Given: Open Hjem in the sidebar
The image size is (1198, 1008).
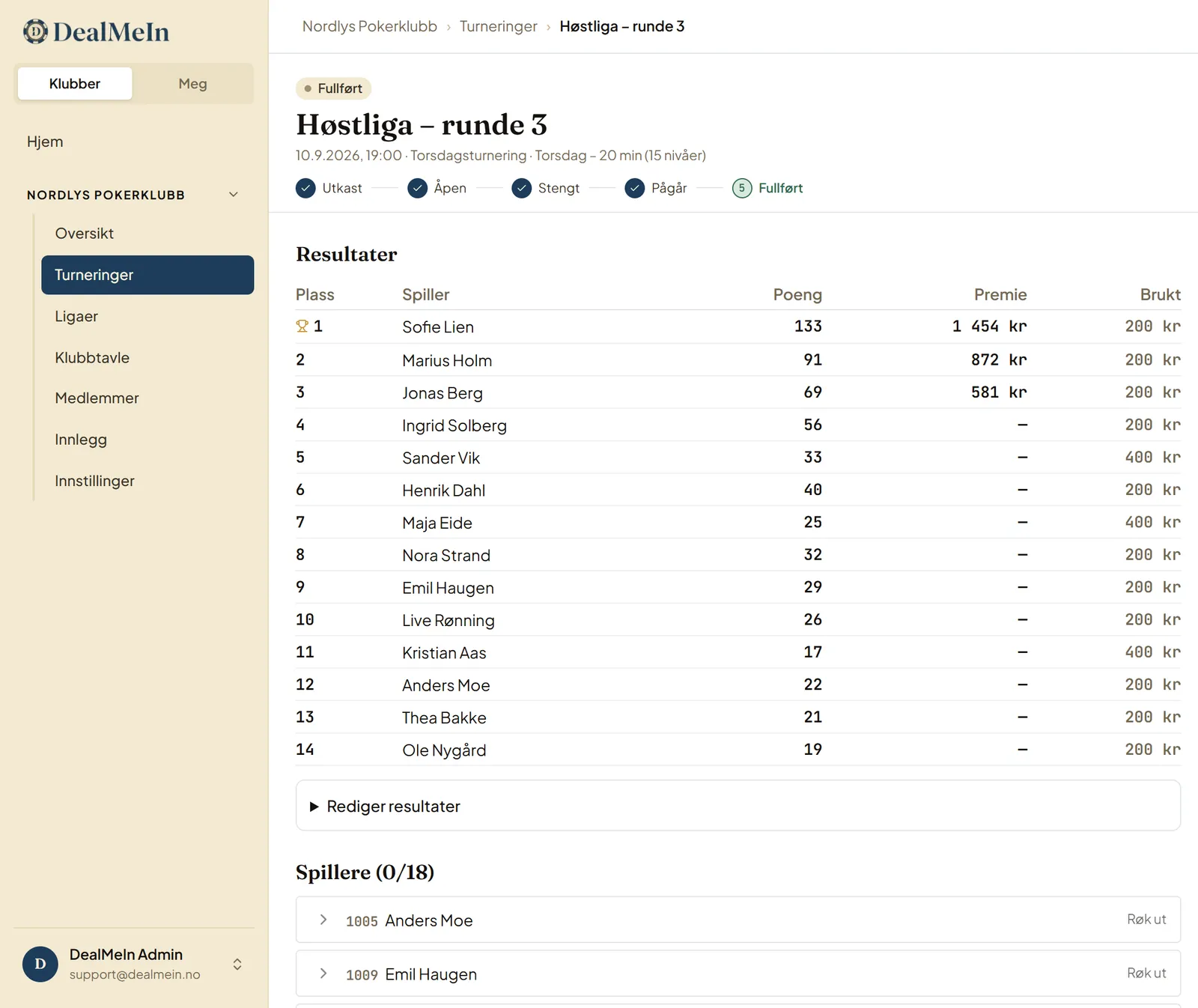Looking at the screenshot, I should pyautogui.click(x=45, y=142).
